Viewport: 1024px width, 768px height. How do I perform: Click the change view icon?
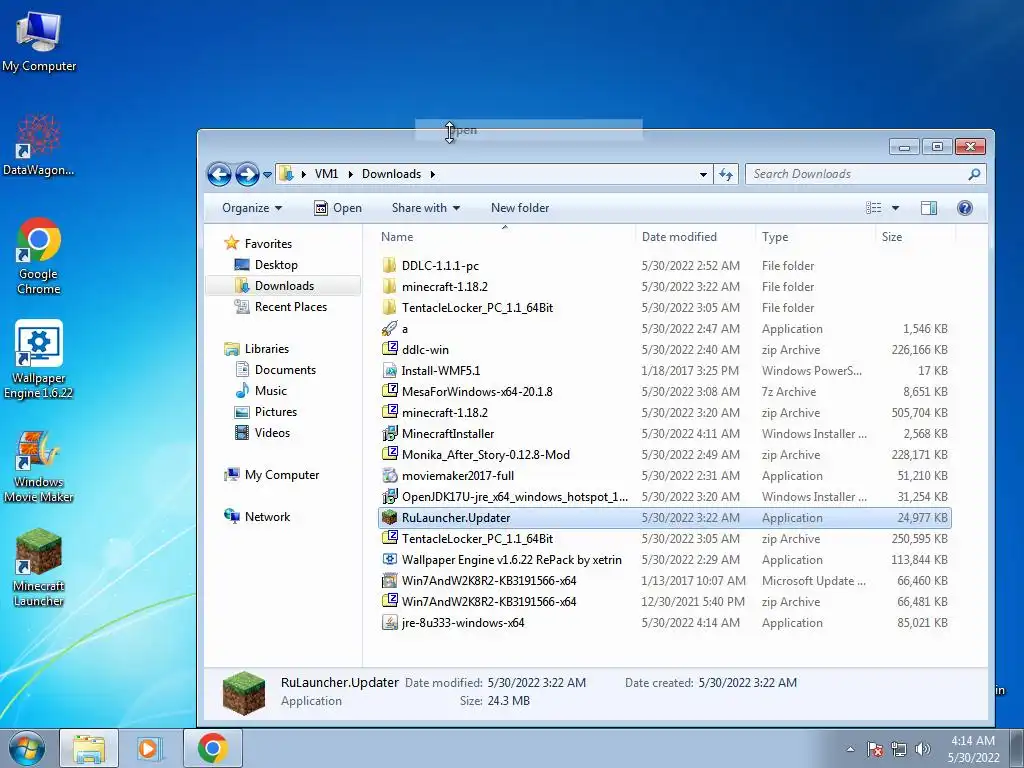[873, 208]
